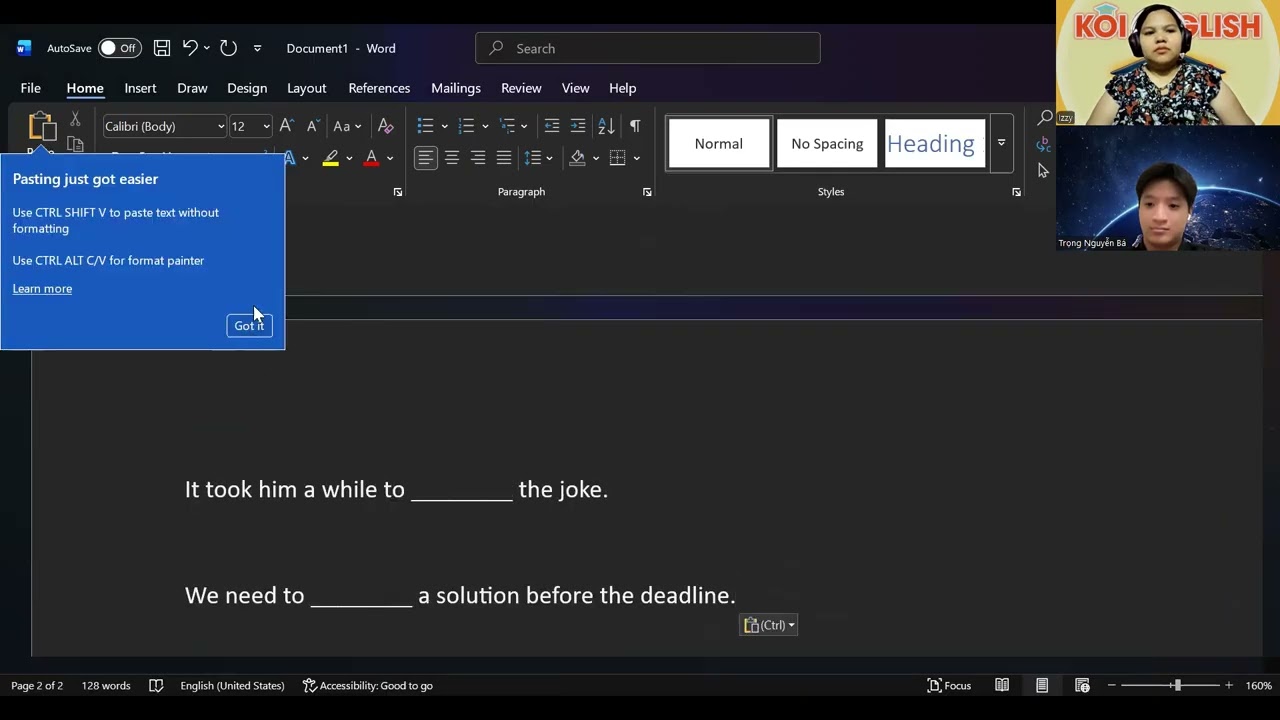Open the Paragraph settings dialog launcher
This screenshot has width=1280, height=720.
tap(647, 192)
